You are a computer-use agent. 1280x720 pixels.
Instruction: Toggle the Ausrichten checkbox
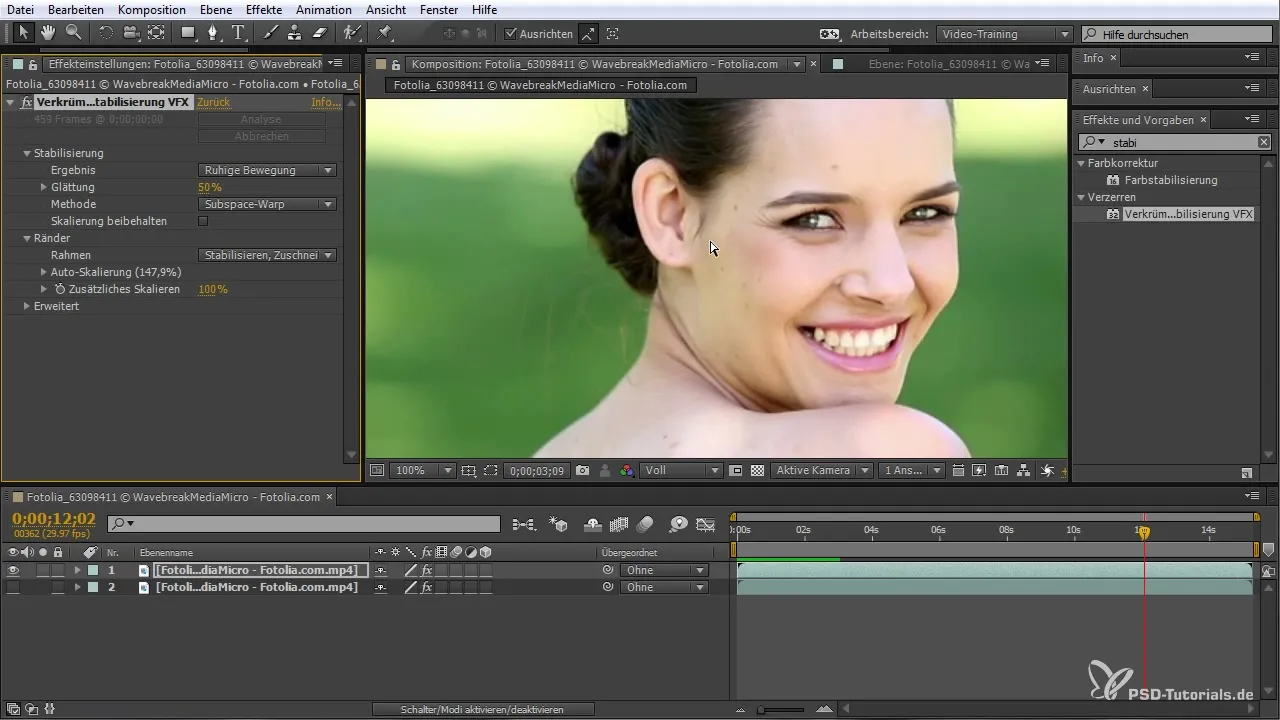click(x=511, y=34)
